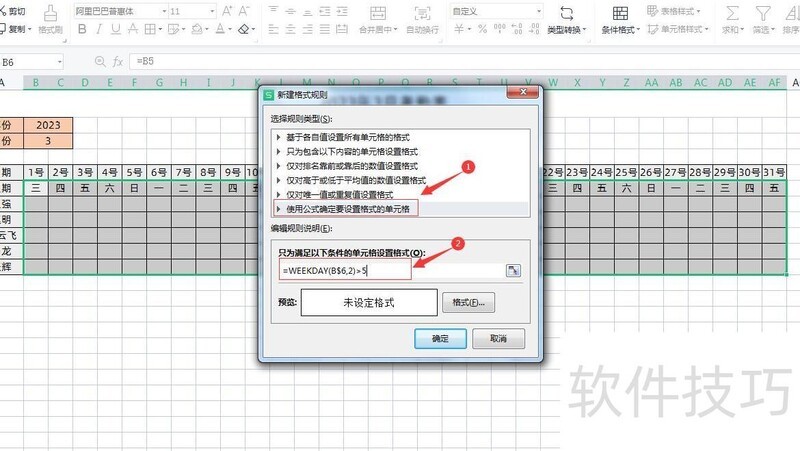Screen dimensions: 800x451
Task: Click the magnifier icon in the formula bar
Action: tap(100, 62)
